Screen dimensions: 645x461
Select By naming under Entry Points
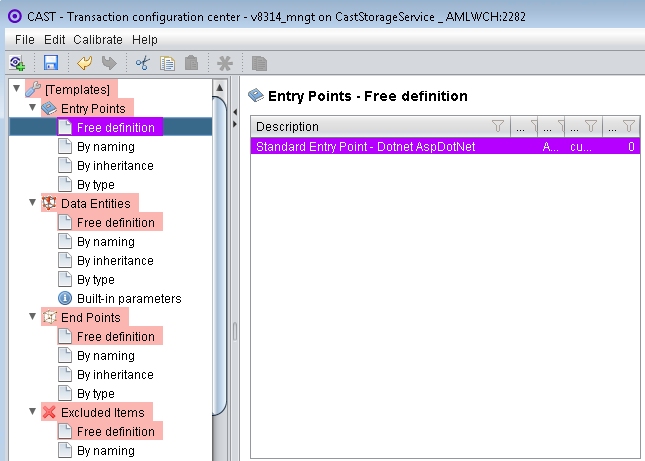(x=105, y=146)
